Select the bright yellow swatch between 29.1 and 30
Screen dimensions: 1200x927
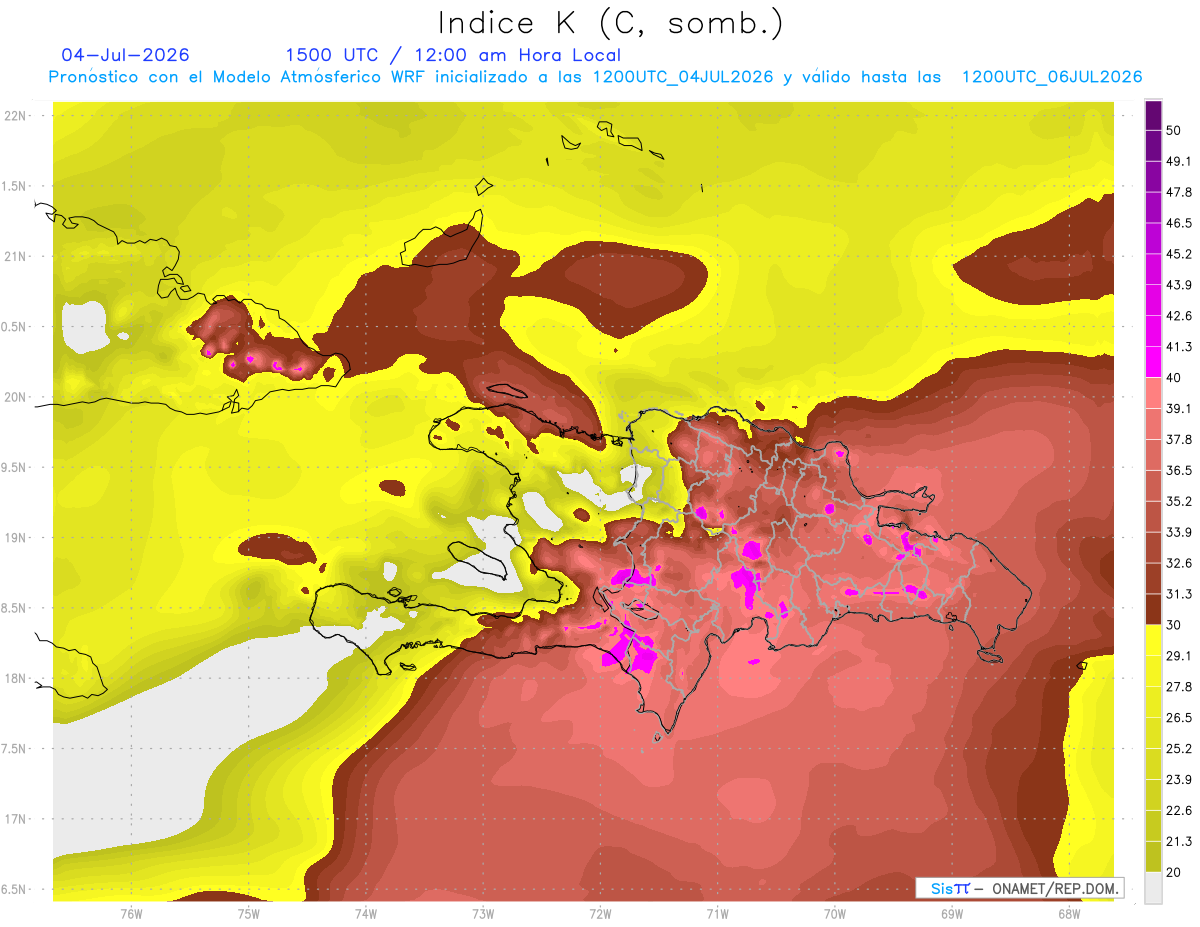1153,640
